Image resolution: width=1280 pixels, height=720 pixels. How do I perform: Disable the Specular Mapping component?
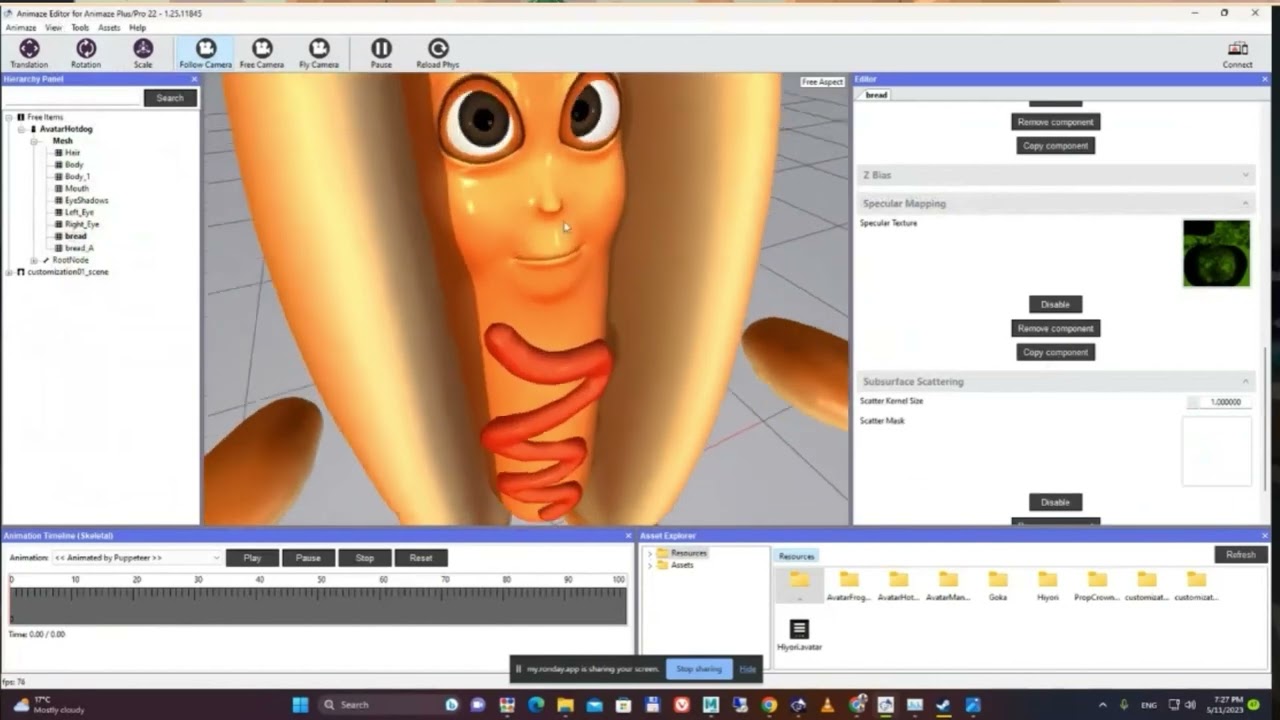tap(1055, 304)
